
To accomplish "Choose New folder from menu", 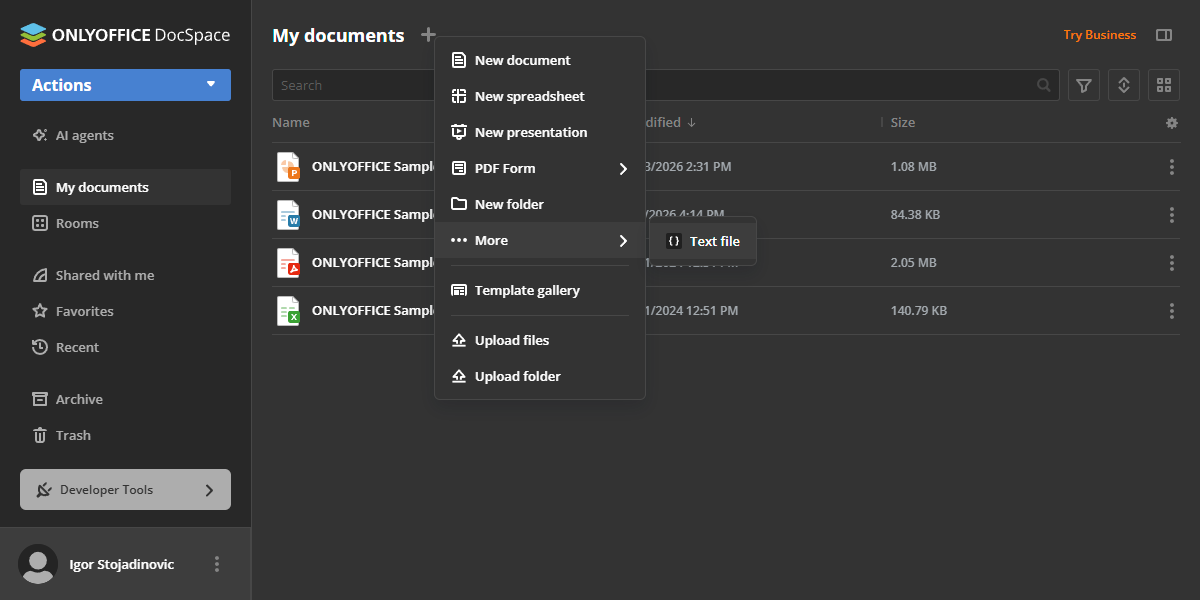I will (540, 204).
